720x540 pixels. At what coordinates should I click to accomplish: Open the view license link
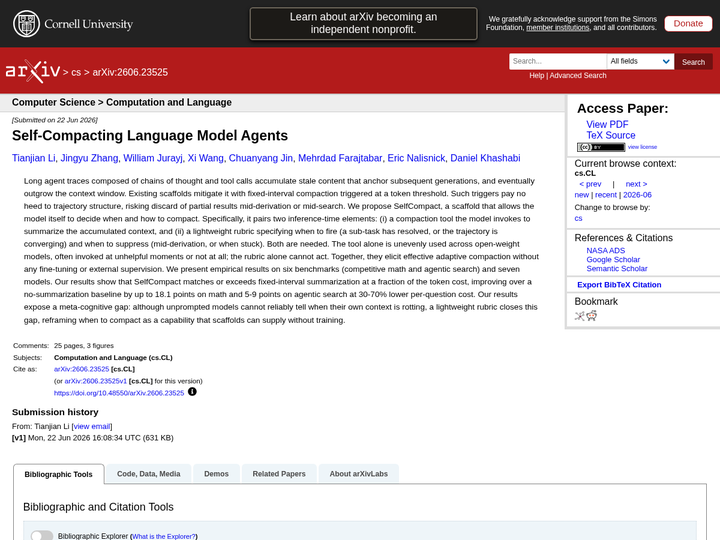tap(642, 147)
